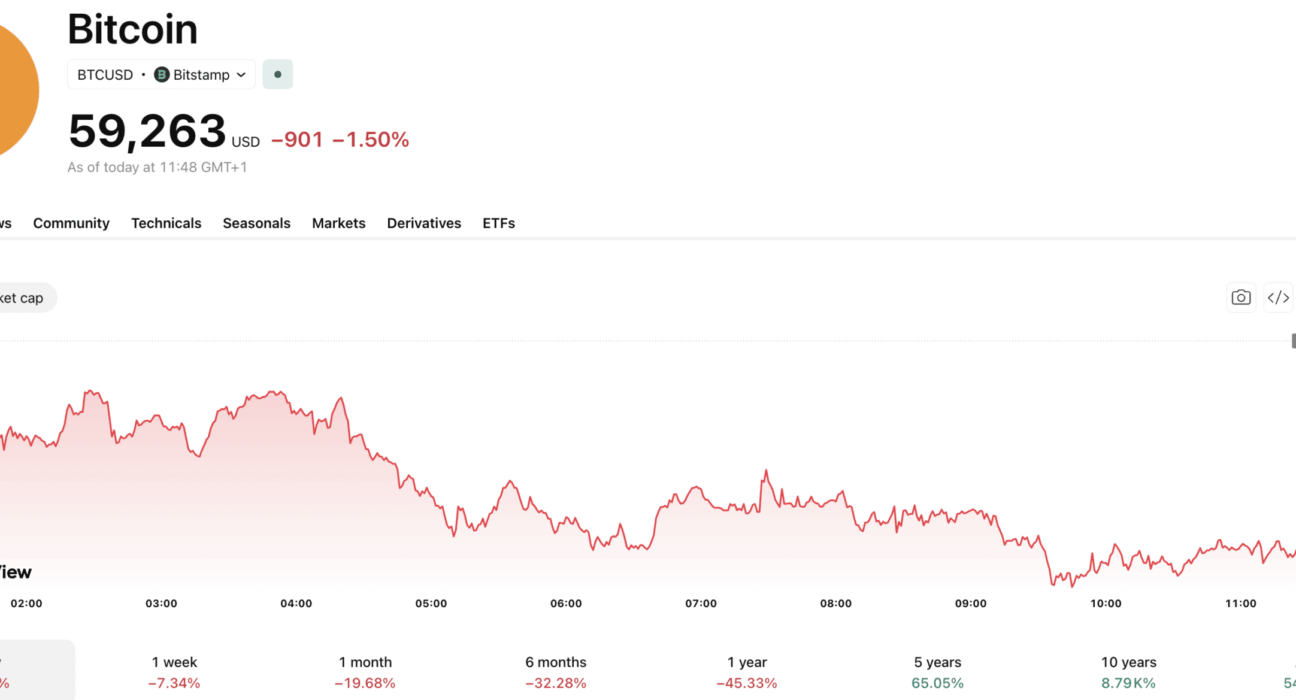Viewport: 1296px width, 700px height.
Task: Click the Bitstamp exchange logo icon
Action: pyautogui.click(x=161, y=75)
